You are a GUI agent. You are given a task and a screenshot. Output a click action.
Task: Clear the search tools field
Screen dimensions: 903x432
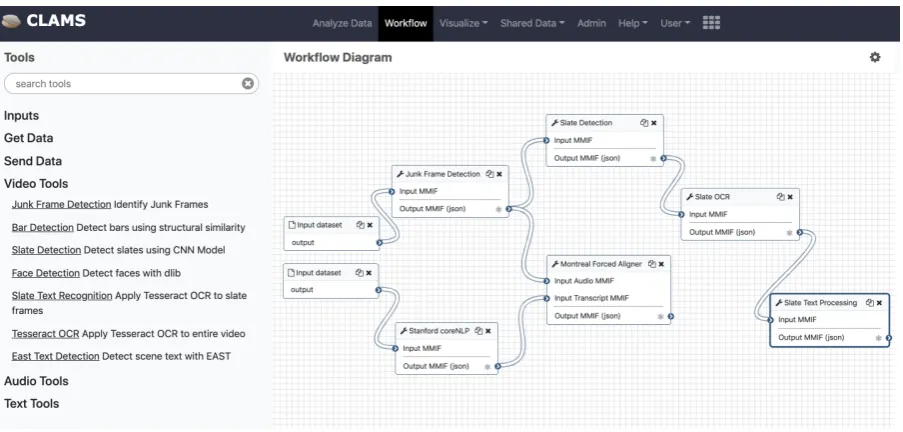[248, 84]
